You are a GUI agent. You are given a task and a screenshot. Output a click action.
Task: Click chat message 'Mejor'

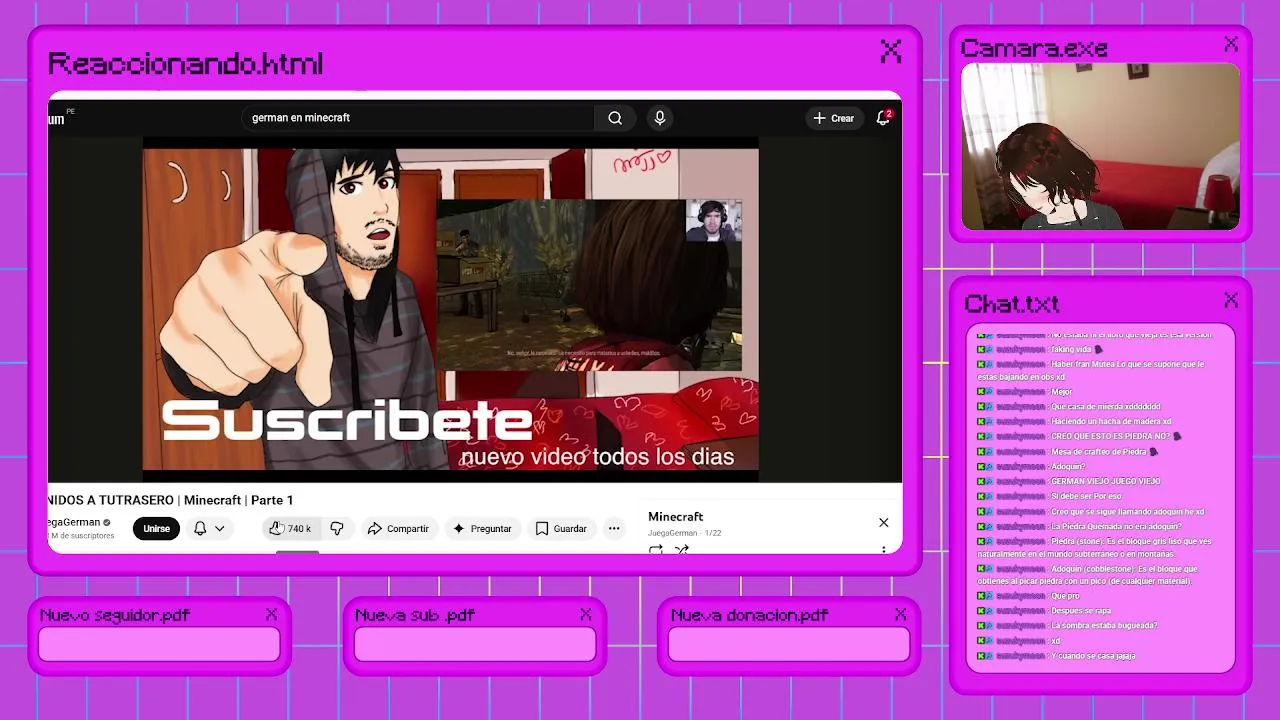pos(1061,392)
